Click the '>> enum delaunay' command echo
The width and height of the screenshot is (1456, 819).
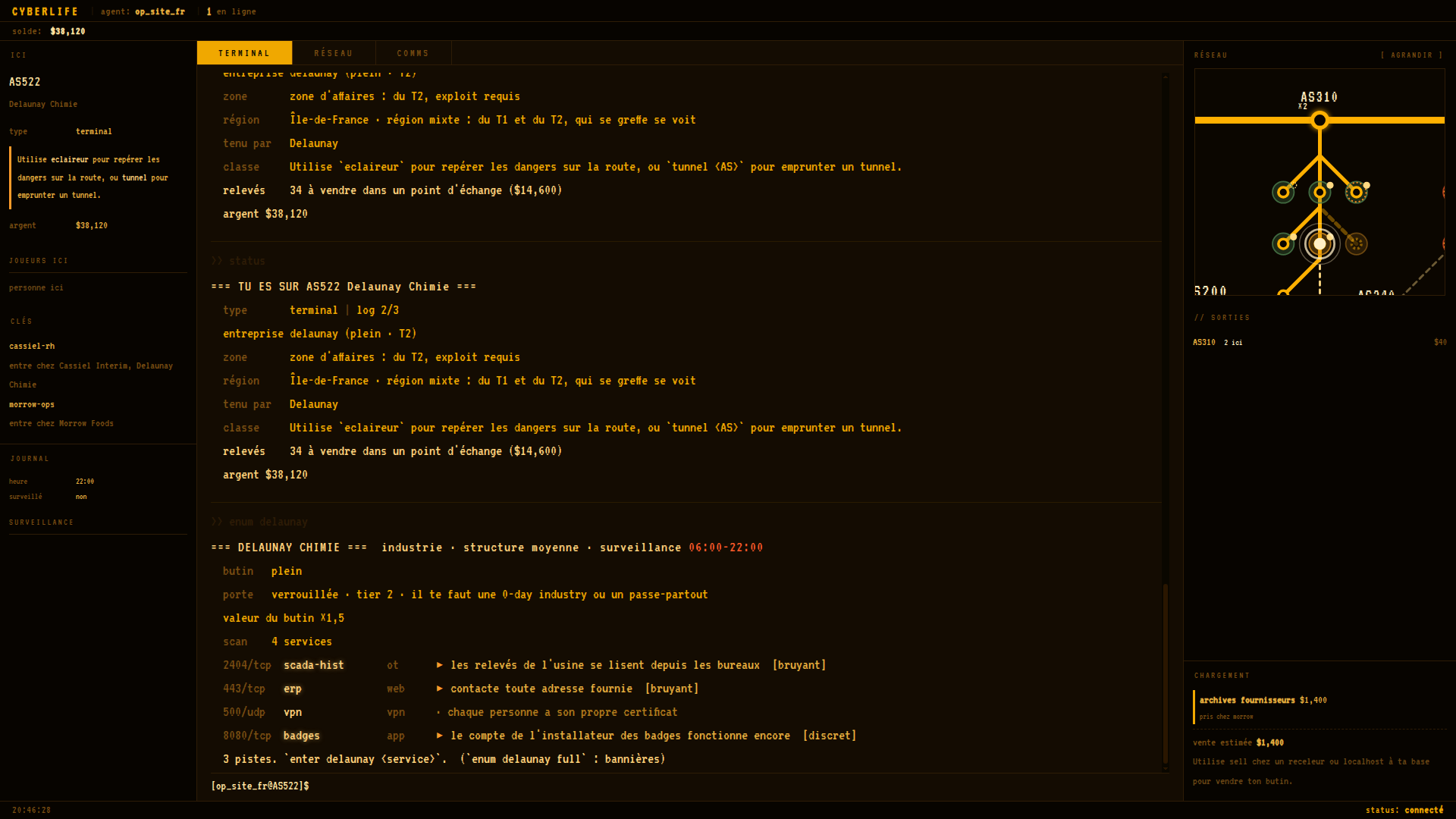[259, 522]
